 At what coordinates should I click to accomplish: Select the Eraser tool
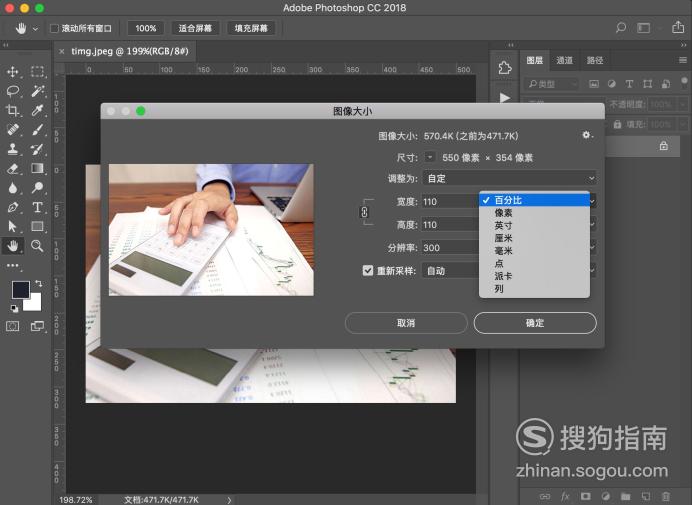[x=13, y=168]
